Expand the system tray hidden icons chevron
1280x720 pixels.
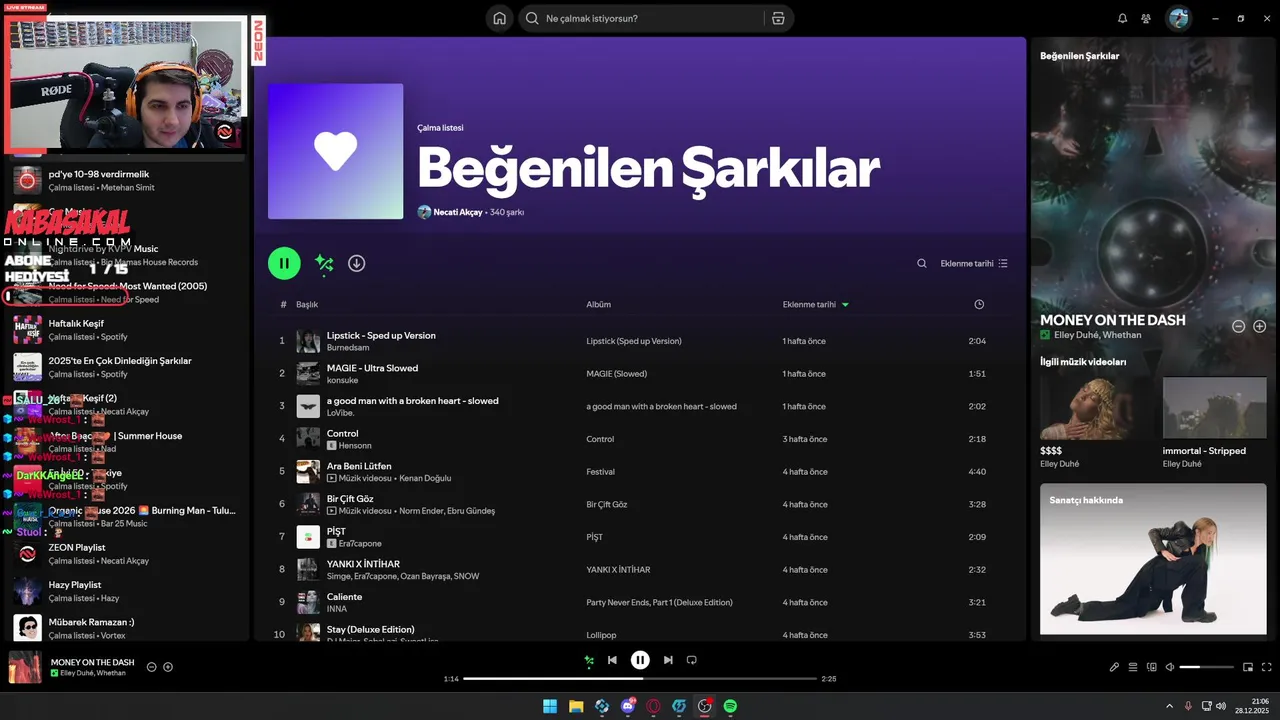coord(1169,706)
